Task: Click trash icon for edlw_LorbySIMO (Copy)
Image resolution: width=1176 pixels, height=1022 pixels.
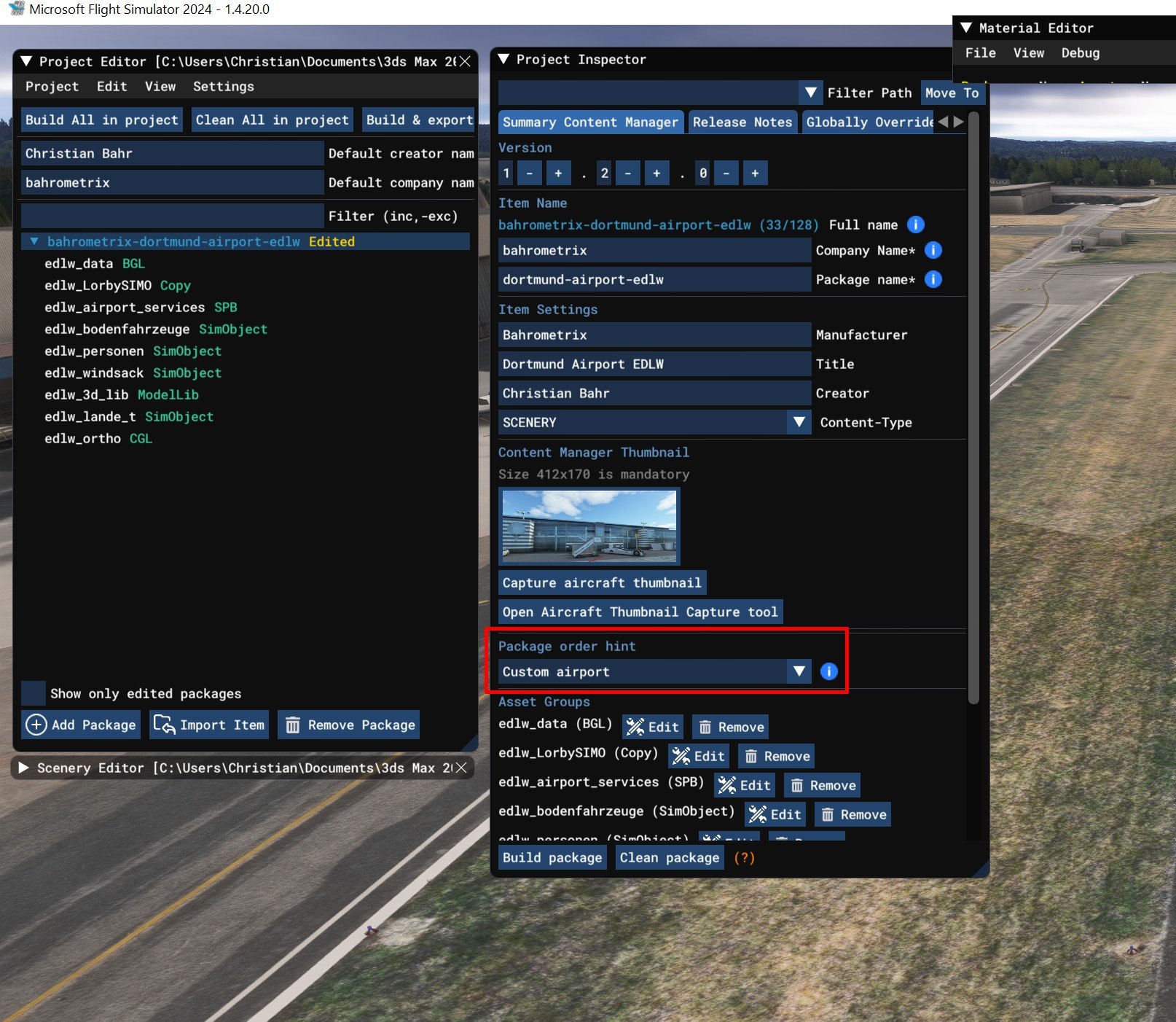Action: (751, 756)
